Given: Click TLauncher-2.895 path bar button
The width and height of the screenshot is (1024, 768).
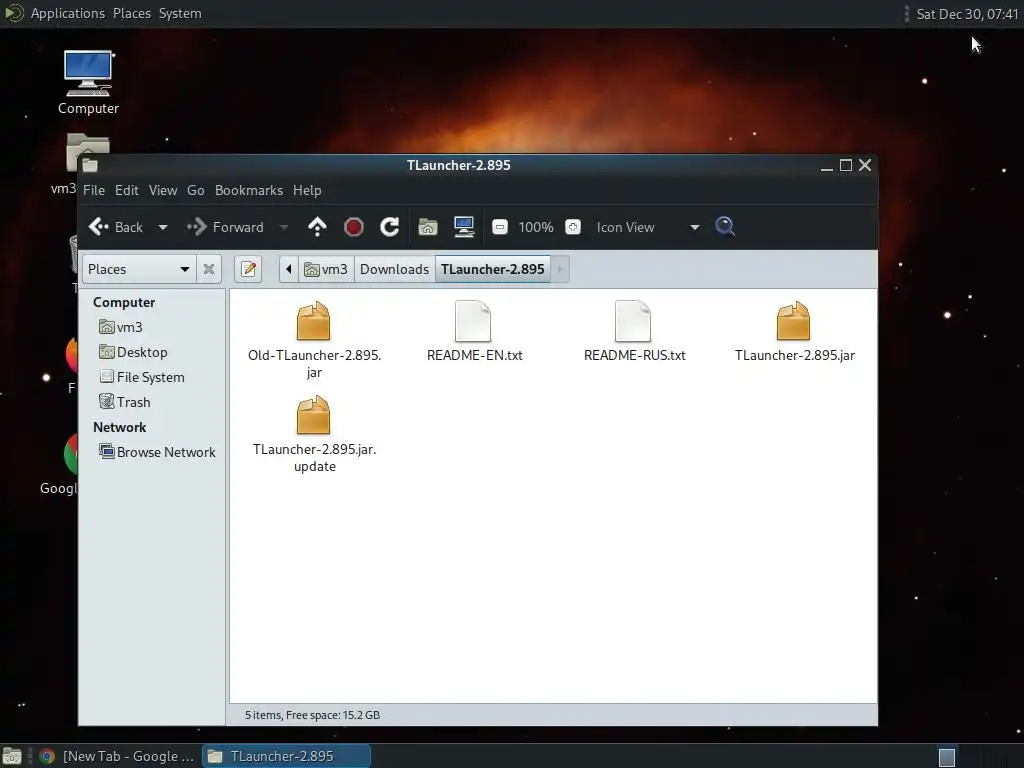Looking at the screenshot, I should tap(492, 269).
